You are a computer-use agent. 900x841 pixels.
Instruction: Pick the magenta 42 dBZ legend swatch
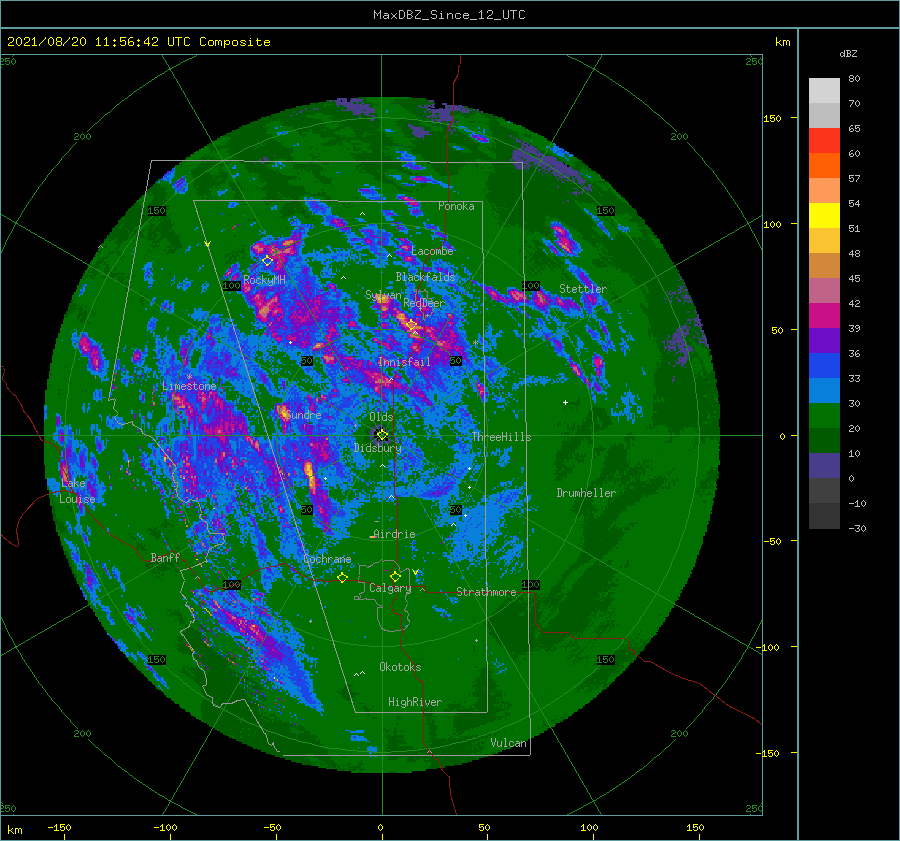tap(824, 315)
